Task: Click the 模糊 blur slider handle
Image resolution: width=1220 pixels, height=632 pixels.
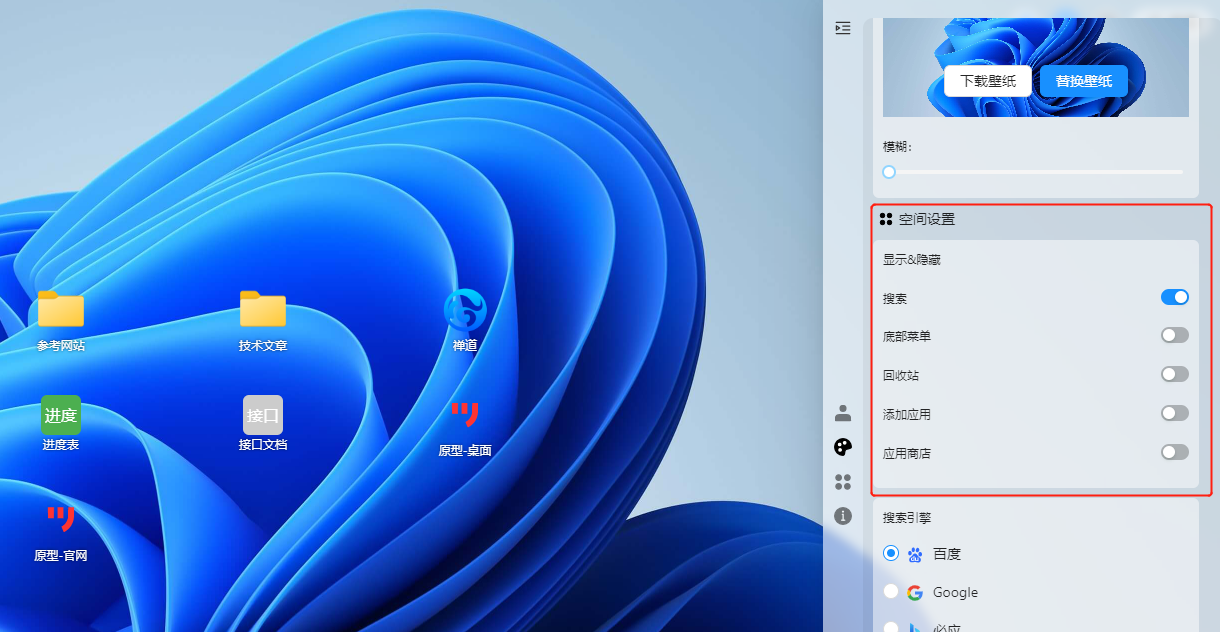Action: (x=889, y=172)
